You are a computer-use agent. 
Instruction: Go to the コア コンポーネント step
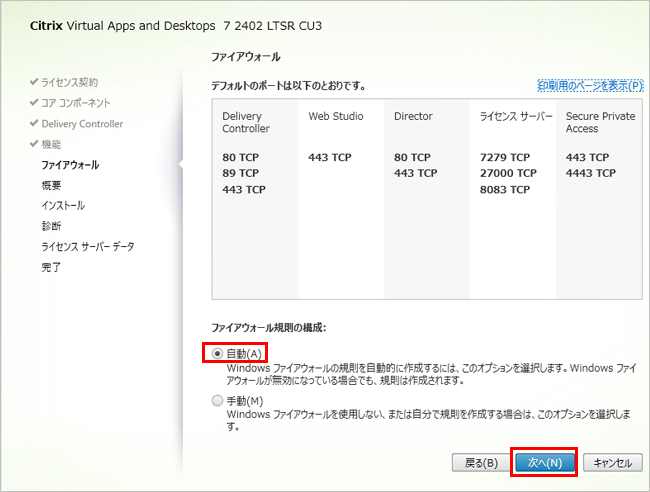pyautogui.click(x=76, y=103)
